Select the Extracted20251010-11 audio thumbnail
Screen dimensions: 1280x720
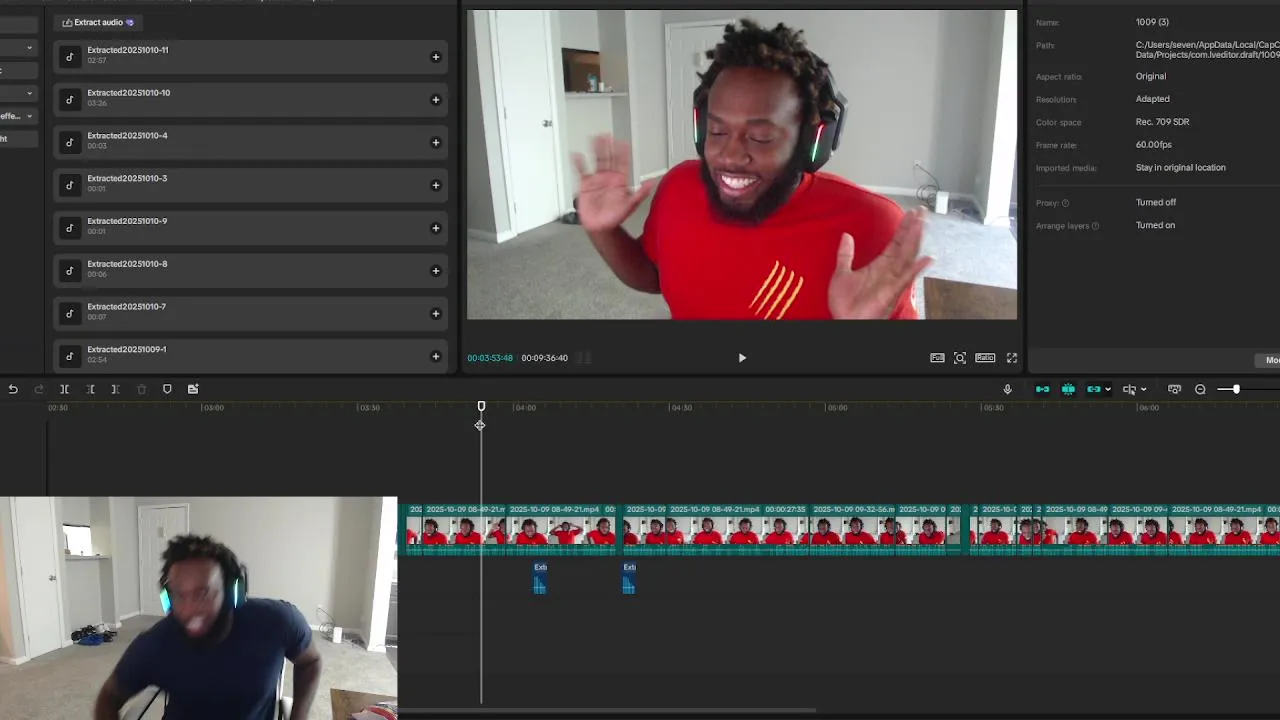tap(69, 57)
